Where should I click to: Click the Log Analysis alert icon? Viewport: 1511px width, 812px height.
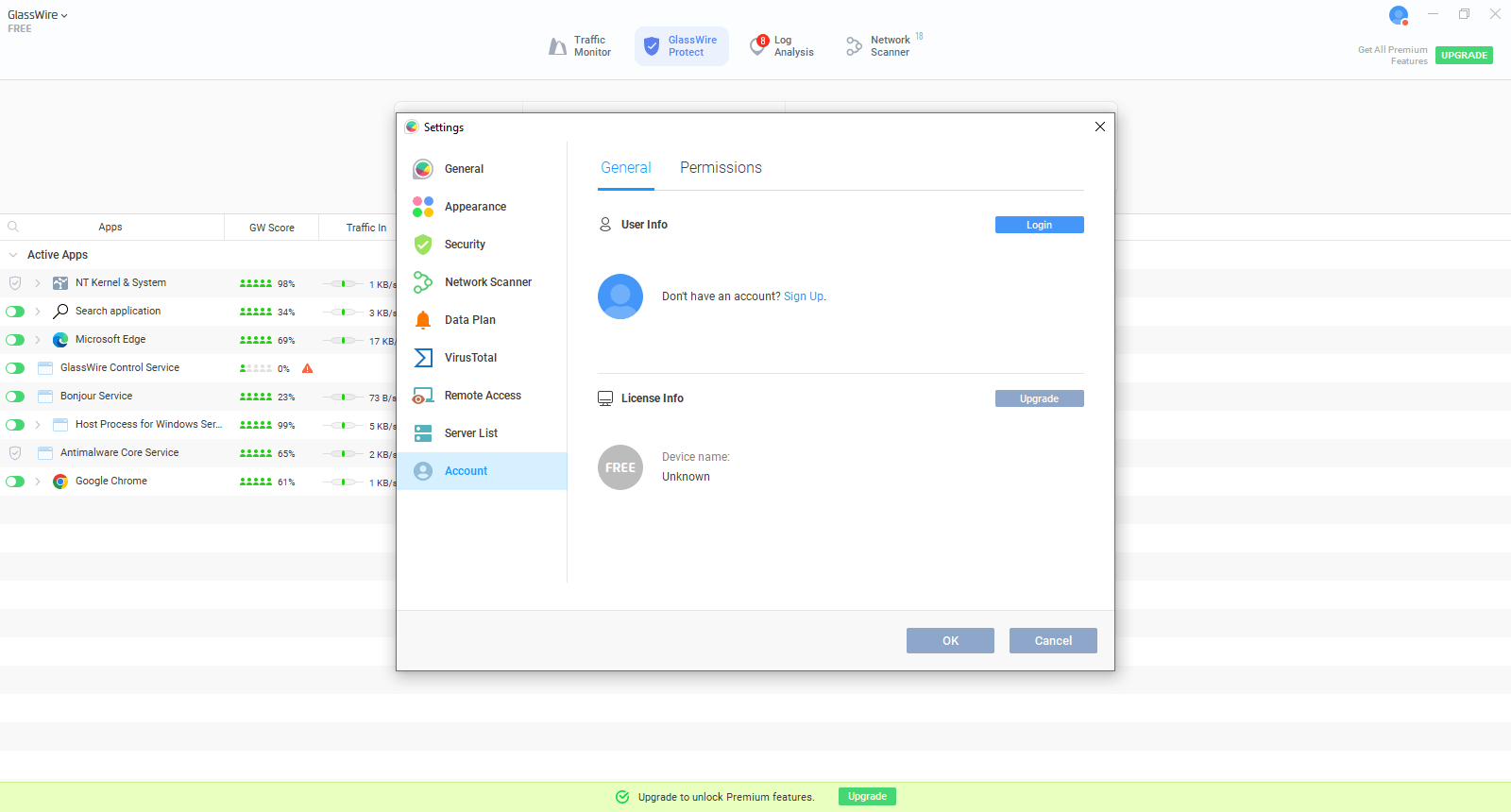pos(758,45)
